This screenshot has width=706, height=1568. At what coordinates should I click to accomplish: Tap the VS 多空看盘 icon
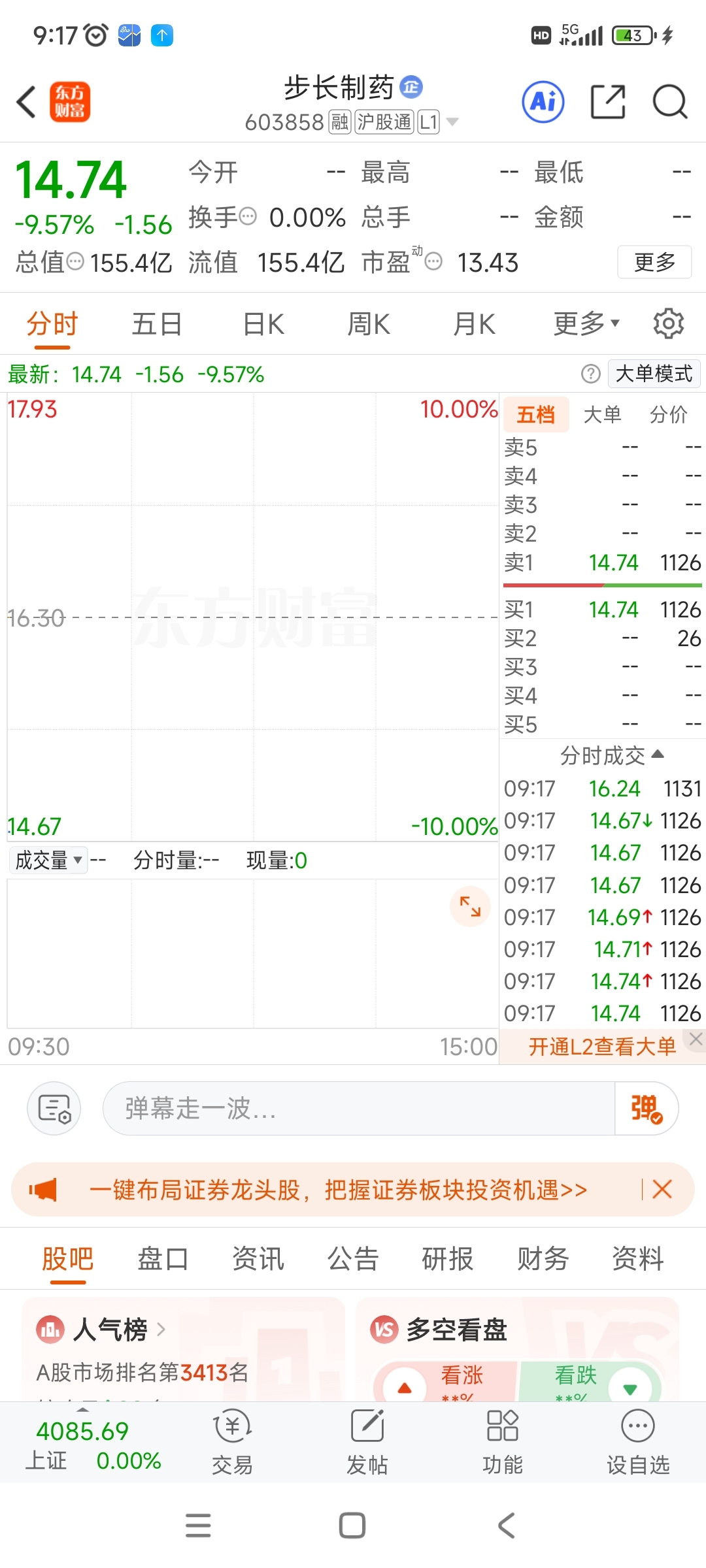(384, 1330)
